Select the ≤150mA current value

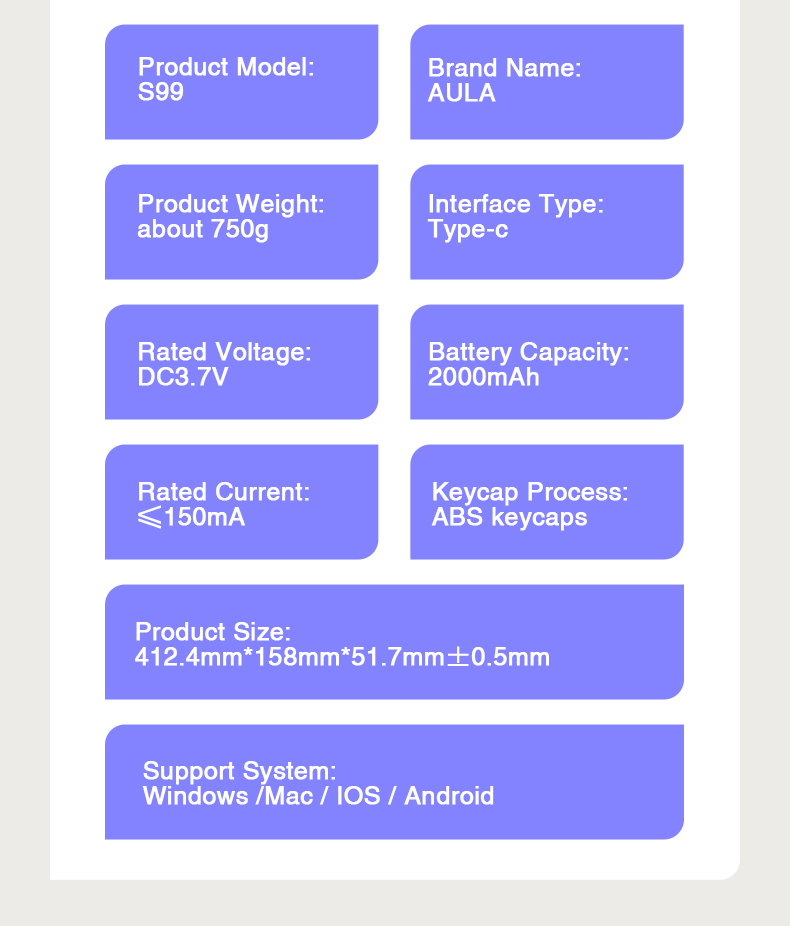point(191,517)
